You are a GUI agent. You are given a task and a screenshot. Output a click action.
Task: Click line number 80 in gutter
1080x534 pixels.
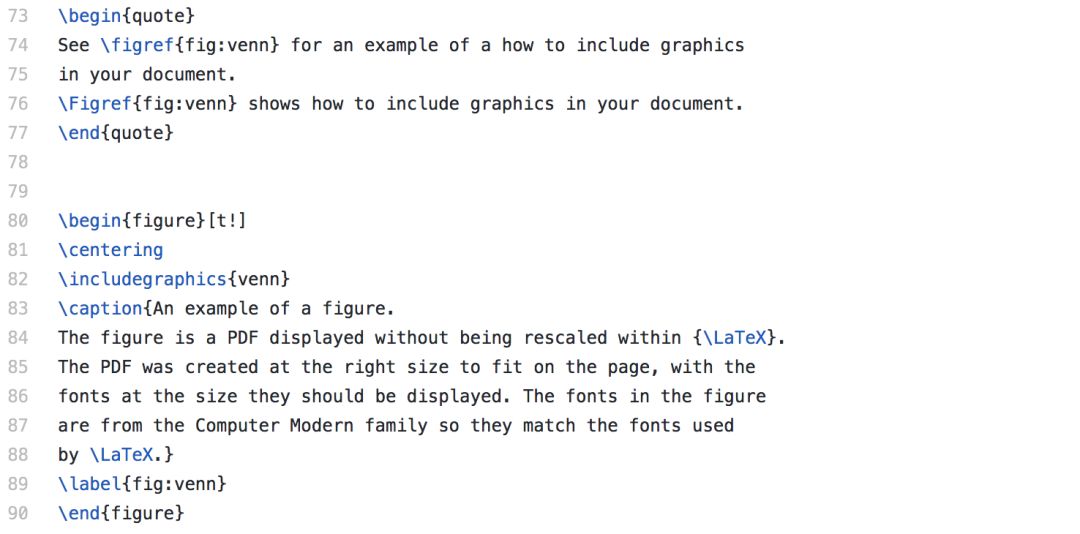tap(19, 221)
